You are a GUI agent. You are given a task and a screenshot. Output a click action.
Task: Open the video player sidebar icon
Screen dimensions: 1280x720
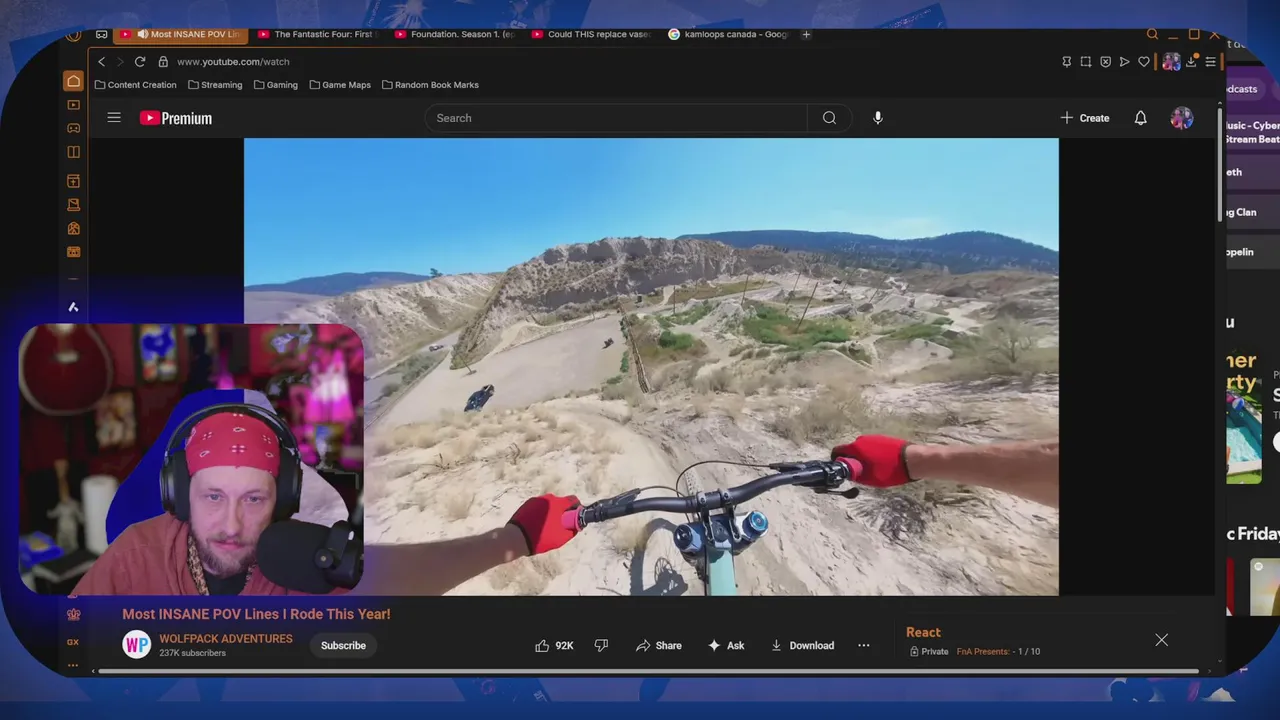(x=73, y=105)
